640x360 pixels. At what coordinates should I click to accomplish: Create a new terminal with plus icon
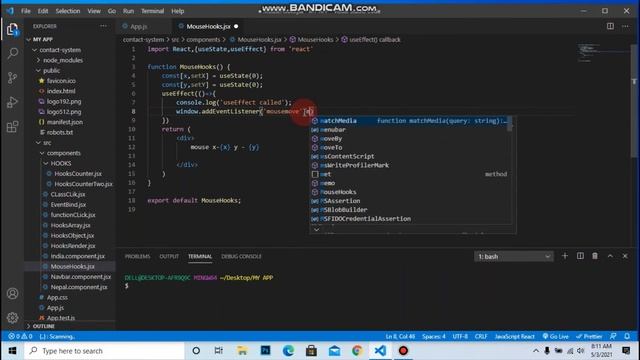coord(565,256)
